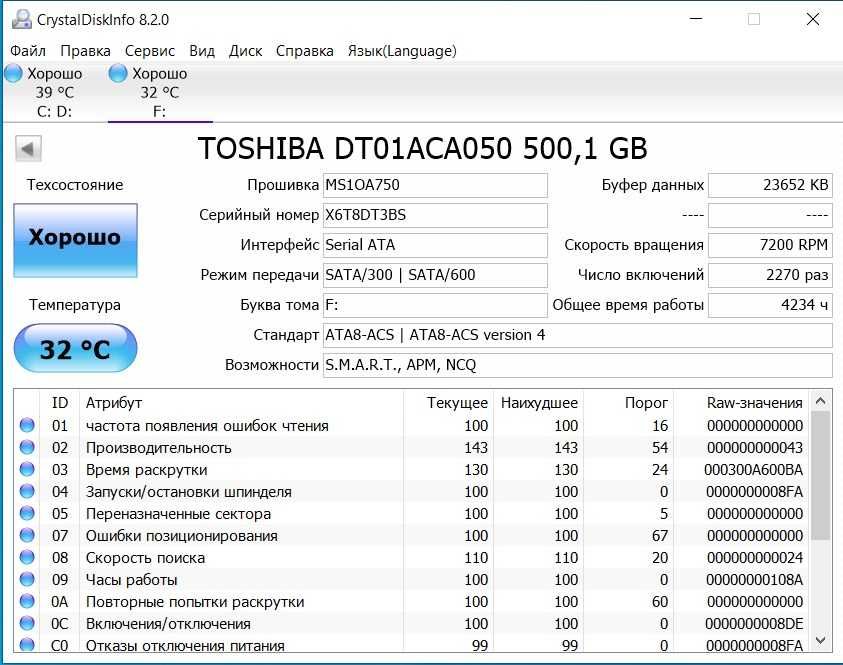The image size is (843, 665).
Task: Click raw value 000000000043
Action: pos(755,448)
